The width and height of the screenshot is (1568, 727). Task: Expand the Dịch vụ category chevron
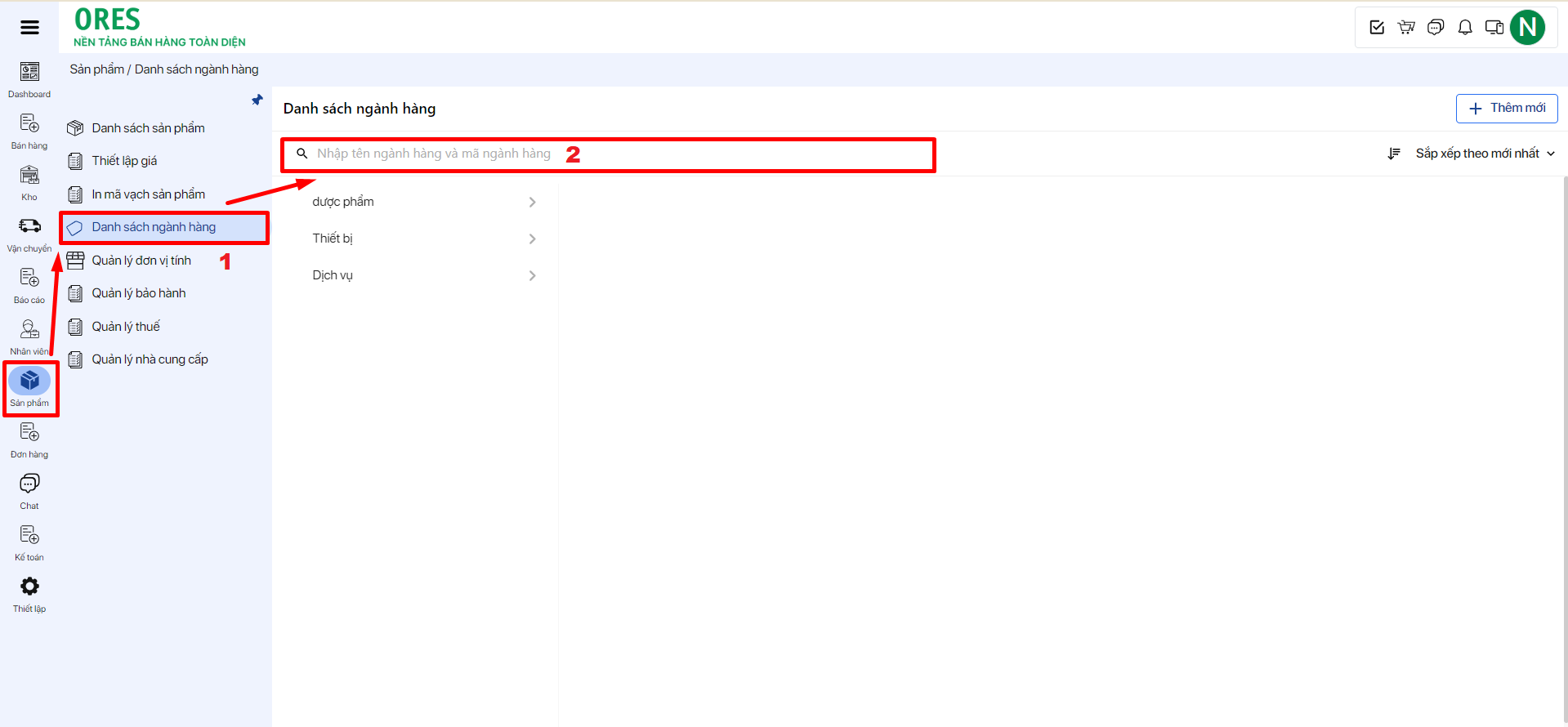click(532, 276)
